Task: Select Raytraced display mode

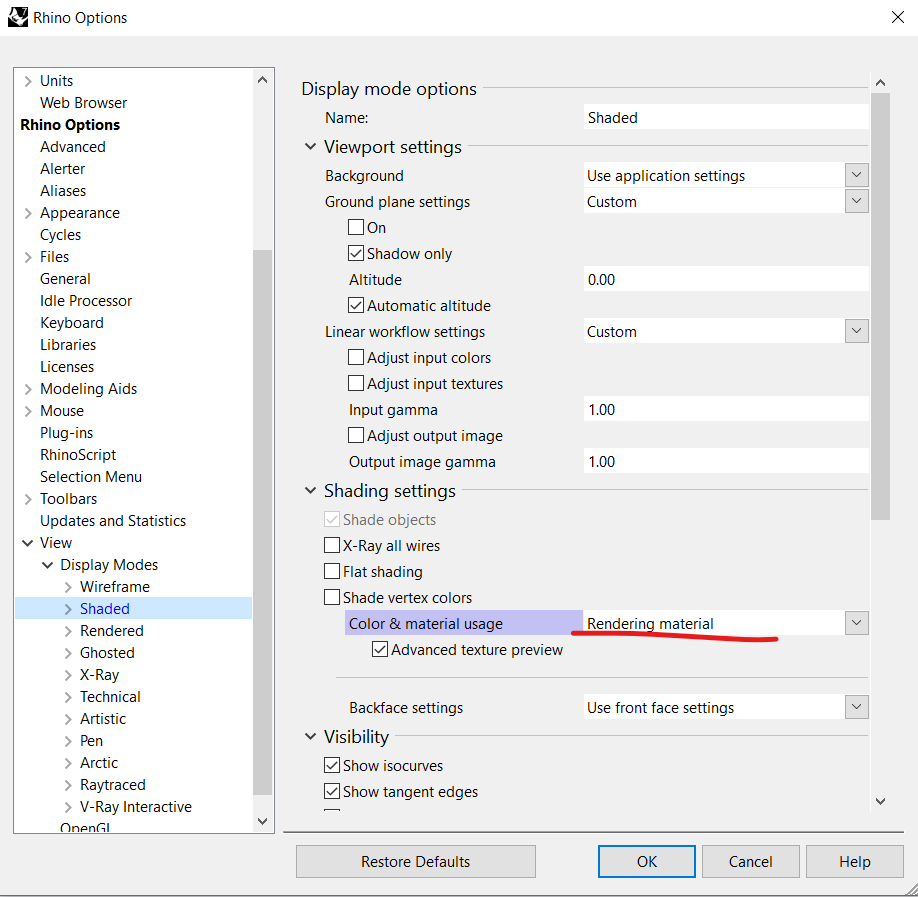Action: (112, 785)
